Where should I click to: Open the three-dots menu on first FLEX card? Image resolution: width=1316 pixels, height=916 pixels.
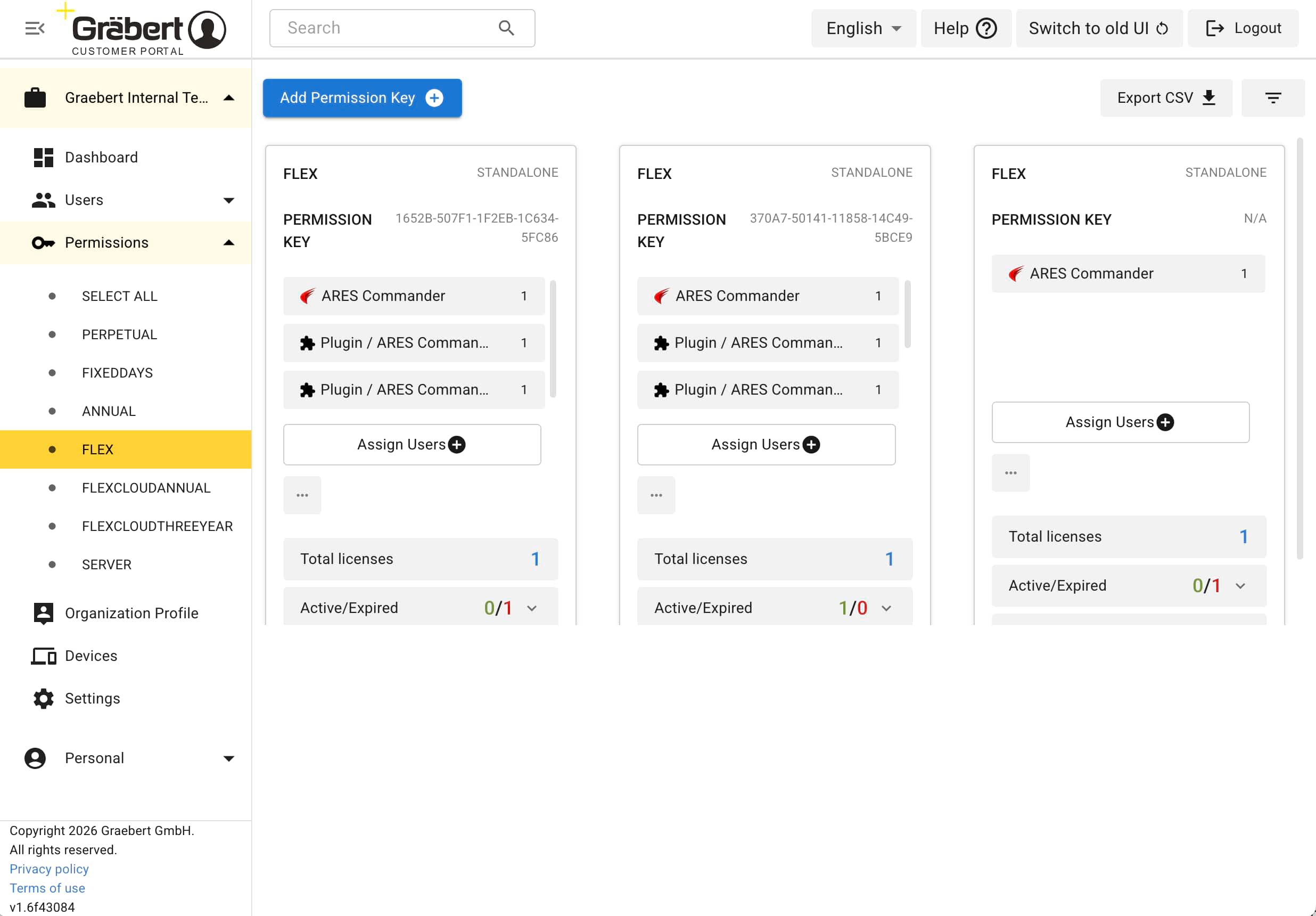click(x=302, y=495)
